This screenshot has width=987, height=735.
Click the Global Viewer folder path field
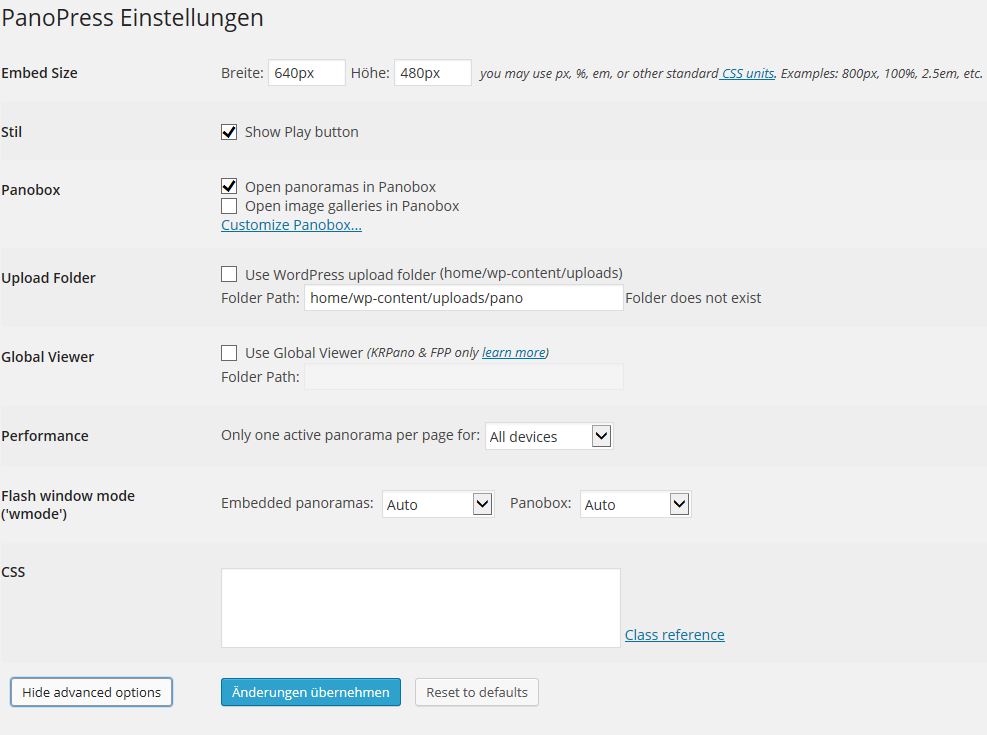[x=463, y=377]
